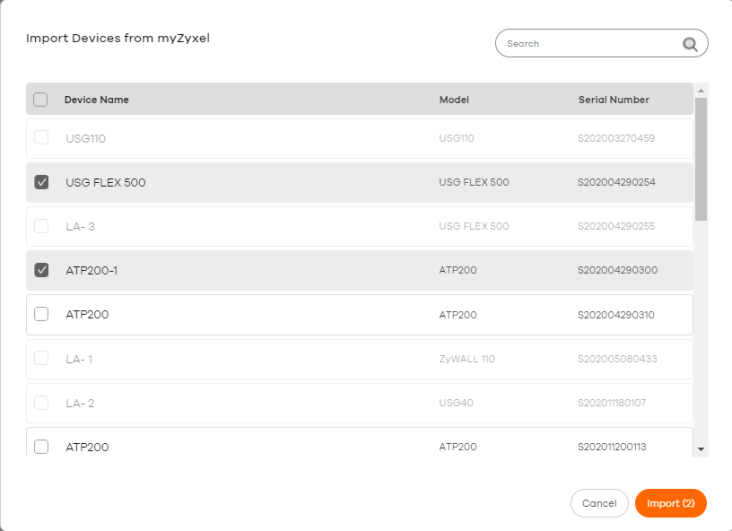The image size is (732, 531).
Task: Check ATP200 with serial S202004290310
Action: pyautogui.click(x=41, y=314)
